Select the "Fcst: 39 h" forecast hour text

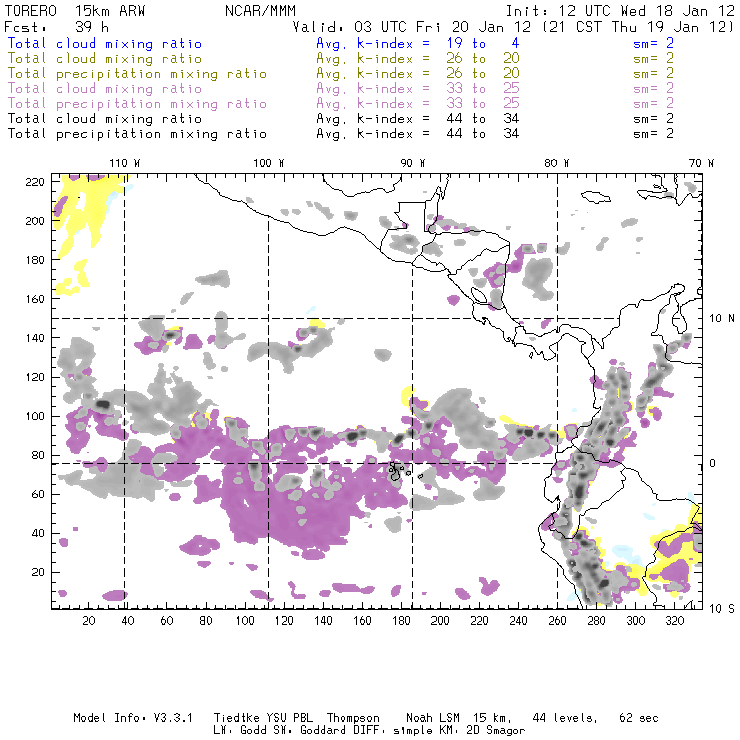pyautogui.click(x=57, y=27)
